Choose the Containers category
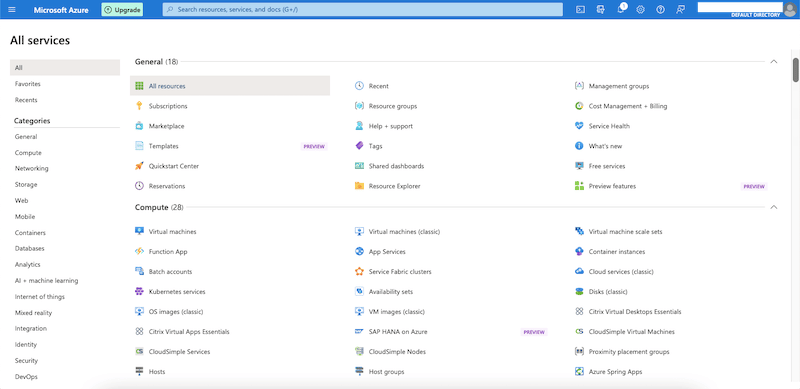The width and height of the screenshot is (800, 389). [x=30, y=233]
